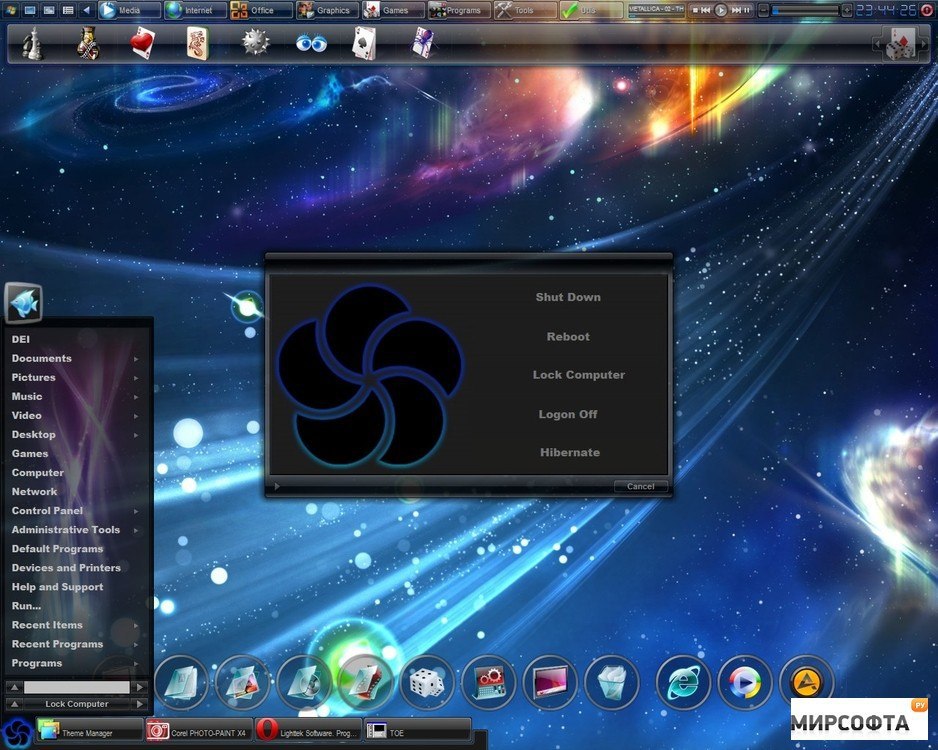Skip to next track in player
Screen dimensions: 938x750
[736, 10]
